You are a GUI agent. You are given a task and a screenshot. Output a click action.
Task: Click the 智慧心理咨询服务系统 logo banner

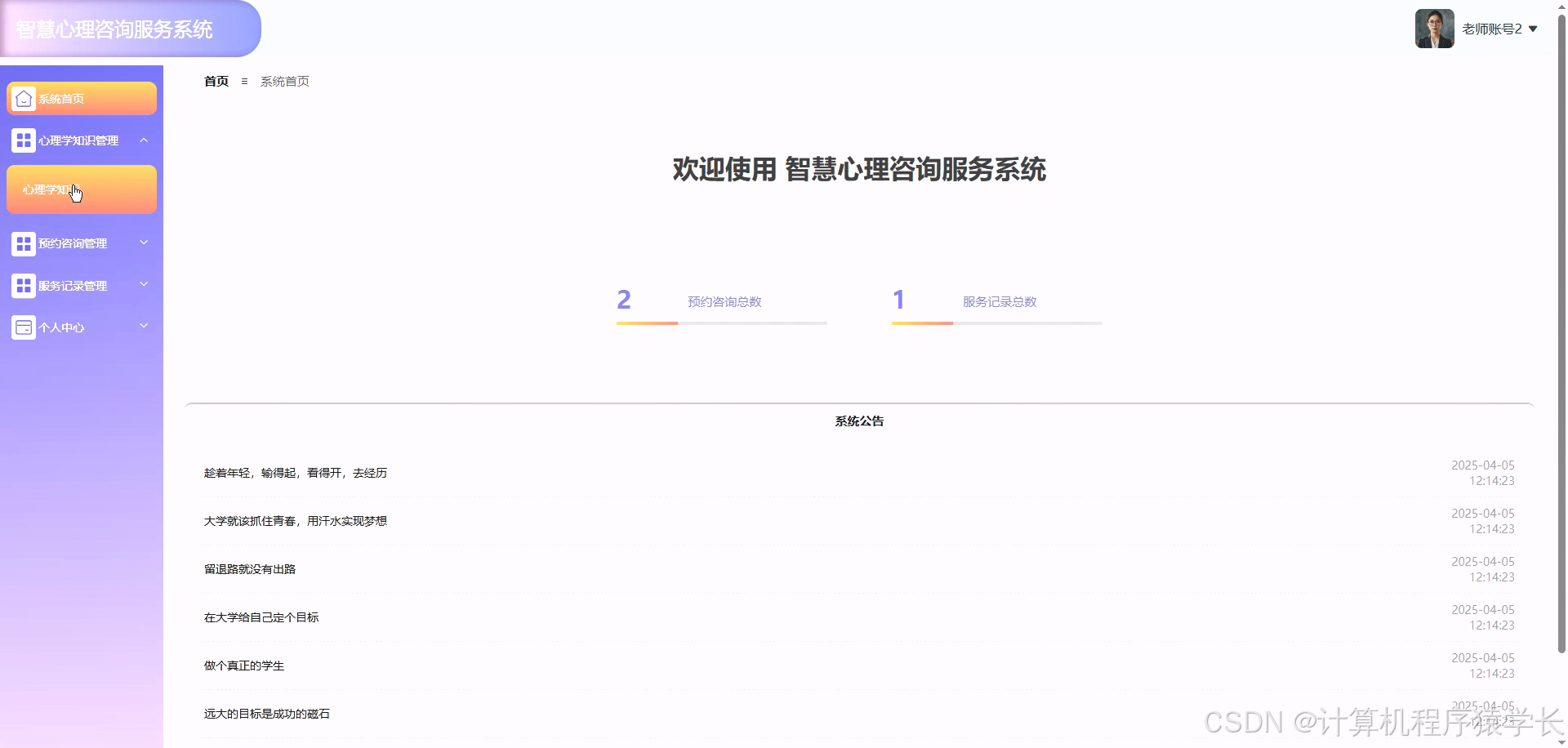[114, 28]
